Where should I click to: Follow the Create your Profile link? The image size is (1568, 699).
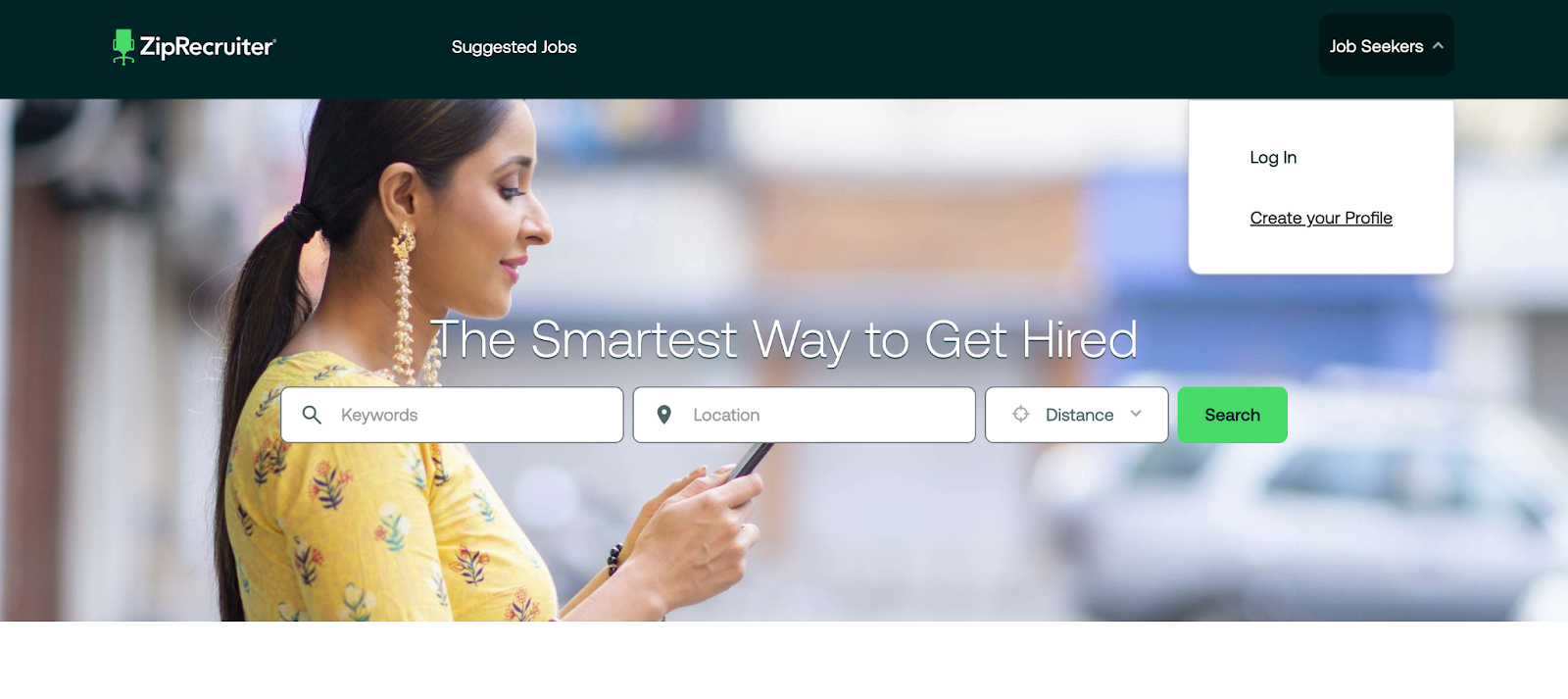(1321, 218)
